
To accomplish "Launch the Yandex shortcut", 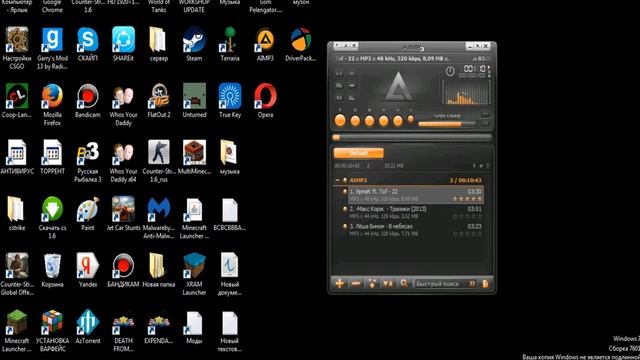I will tap(88, 270).
